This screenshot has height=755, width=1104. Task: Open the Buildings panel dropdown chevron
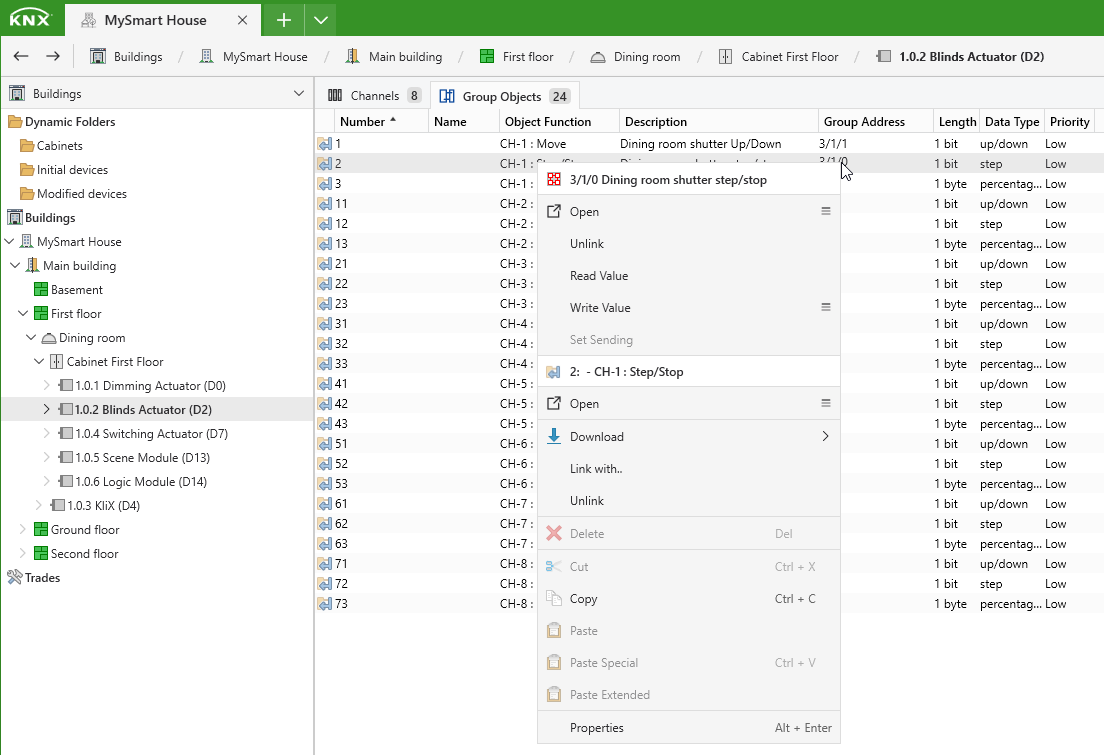[299, 94]
